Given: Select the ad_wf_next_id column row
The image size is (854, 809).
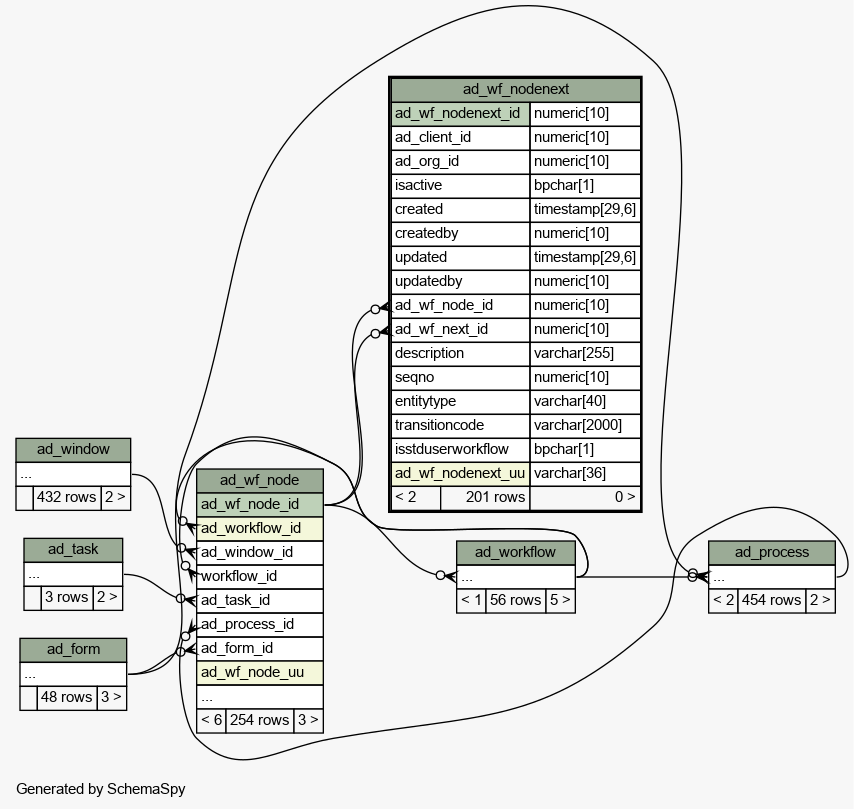Looking at the screenshot, I should [459, 329].
